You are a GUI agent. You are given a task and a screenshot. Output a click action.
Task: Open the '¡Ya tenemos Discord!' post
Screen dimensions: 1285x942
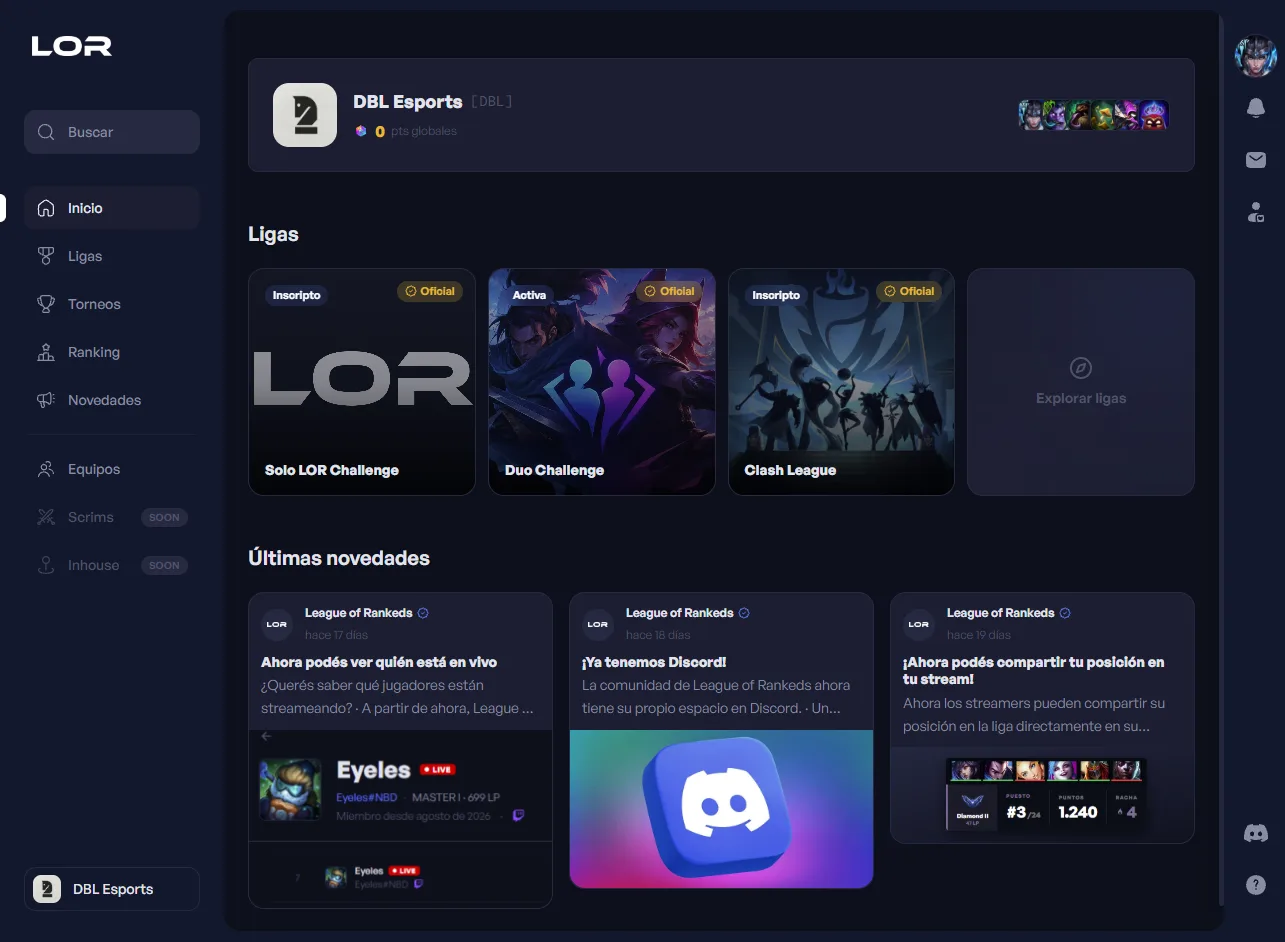(x=721, y=740)
